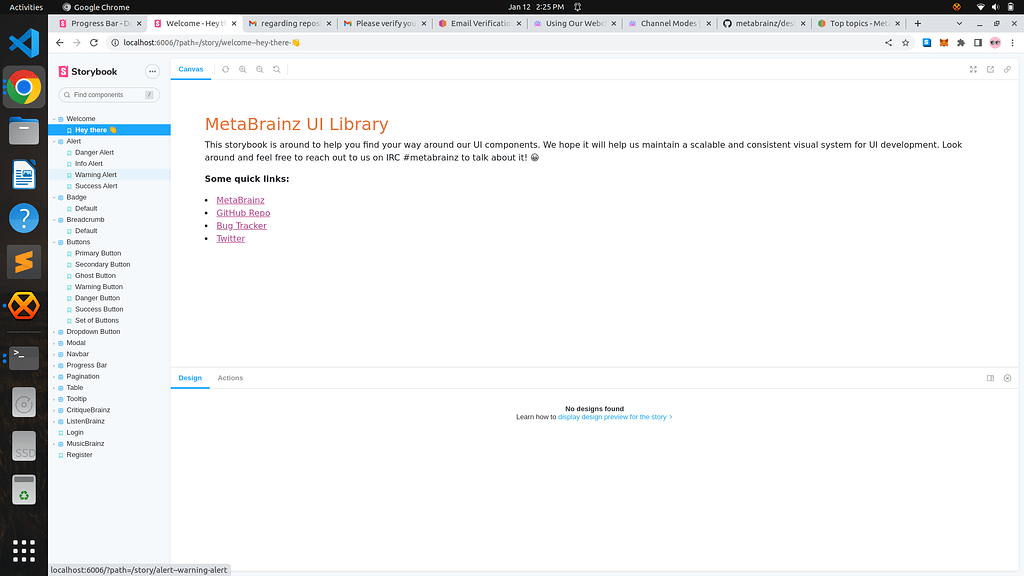This screenshot has height=576, width=1024.
Task: Hide the addons panel icon
Action: point(1007,378)
